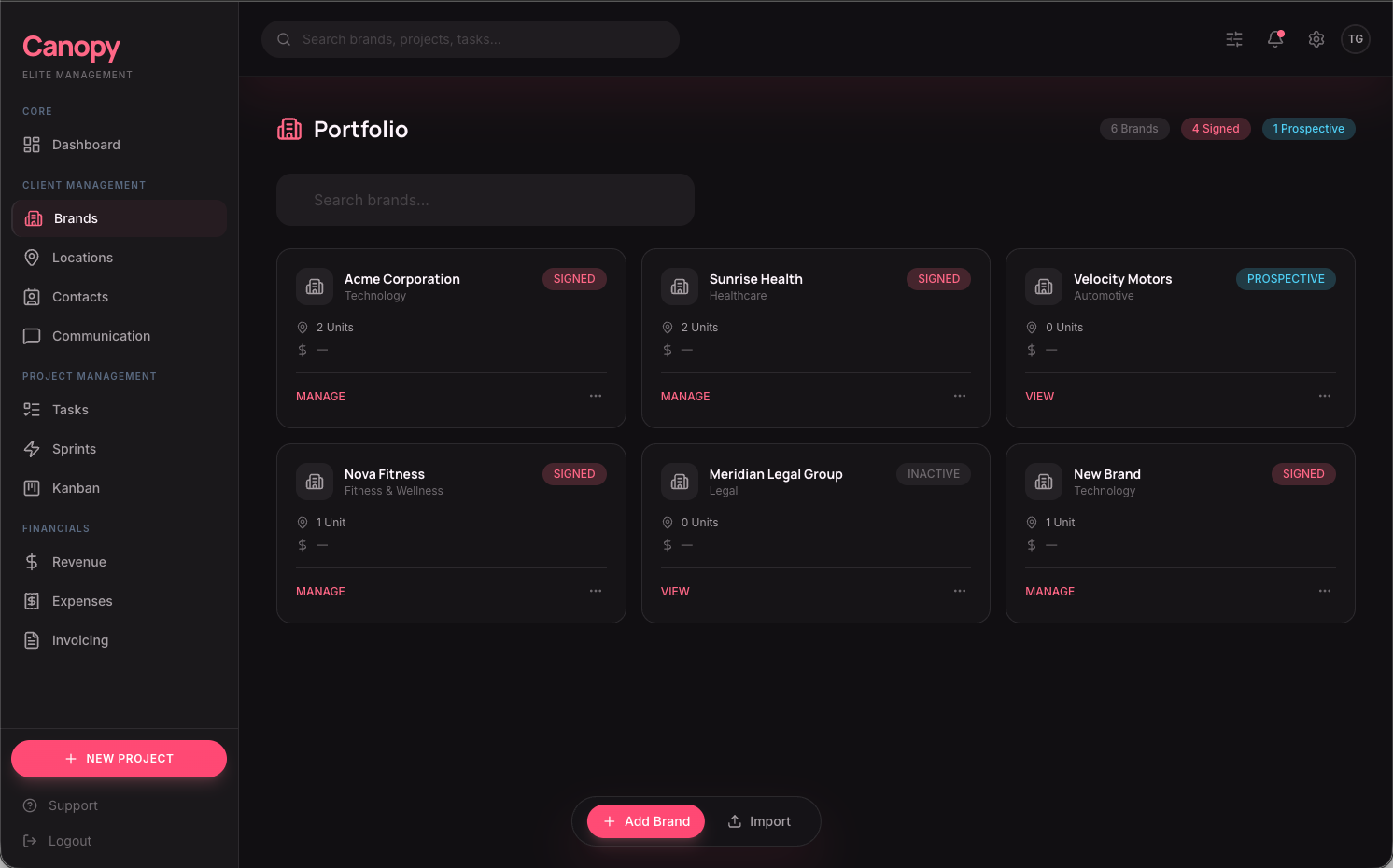Filter by 4 Signed chip

pos(1216,129)
